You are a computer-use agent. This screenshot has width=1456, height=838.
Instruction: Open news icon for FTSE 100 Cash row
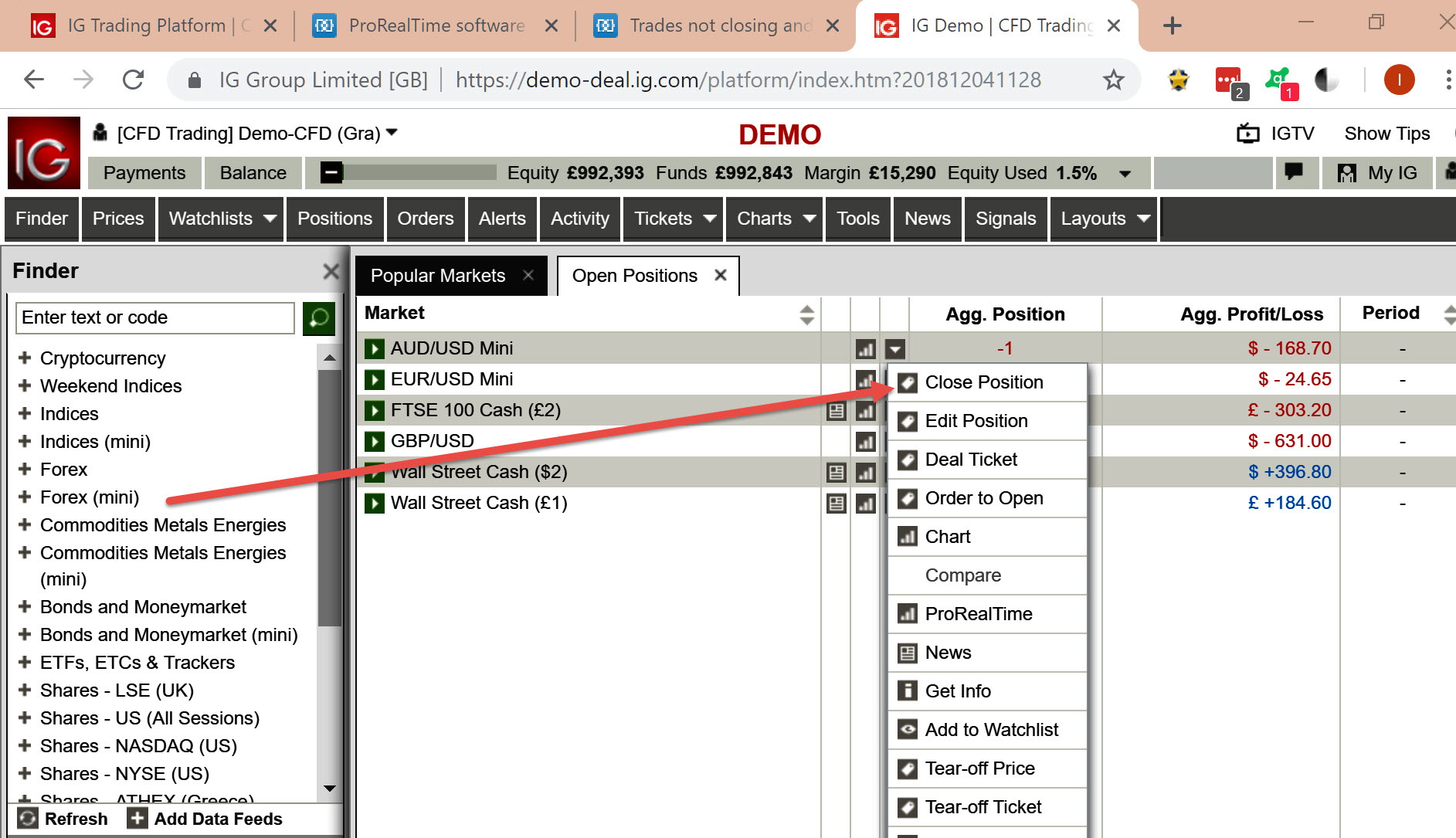836,411
